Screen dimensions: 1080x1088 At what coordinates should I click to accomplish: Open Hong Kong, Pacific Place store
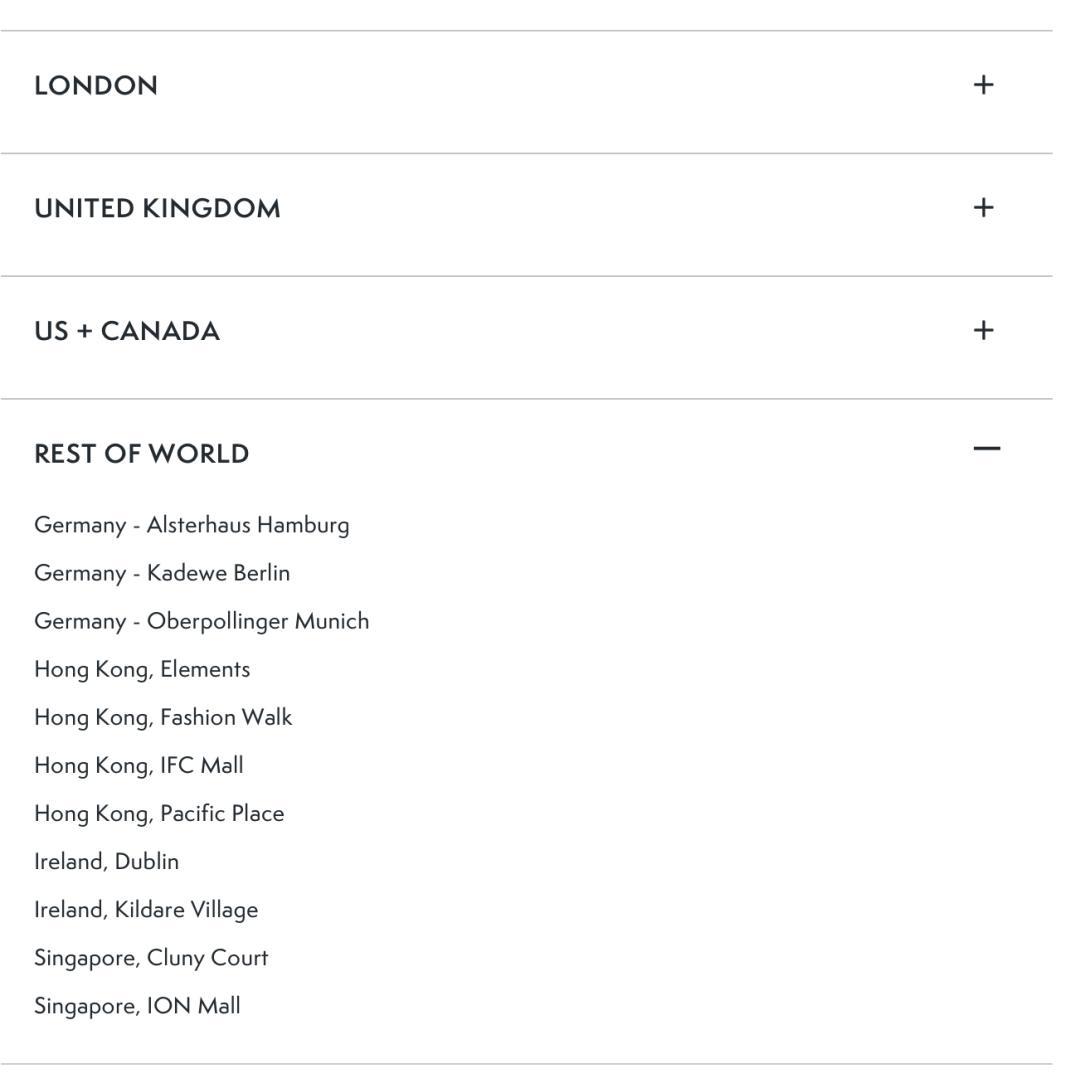tap(159, 813)
